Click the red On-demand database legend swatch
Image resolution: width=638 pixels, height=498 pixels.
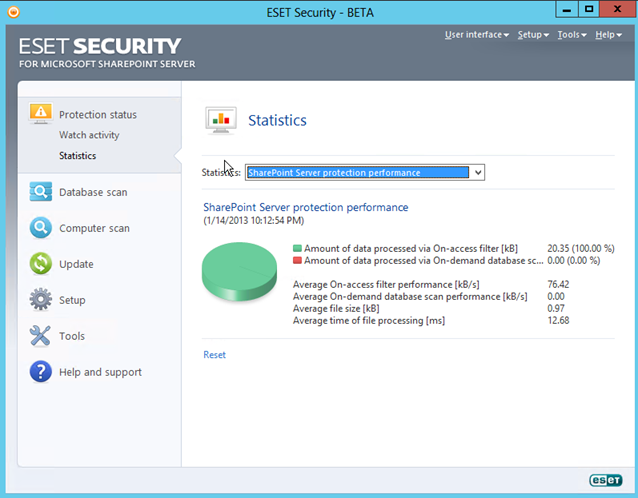click(297, 260)
